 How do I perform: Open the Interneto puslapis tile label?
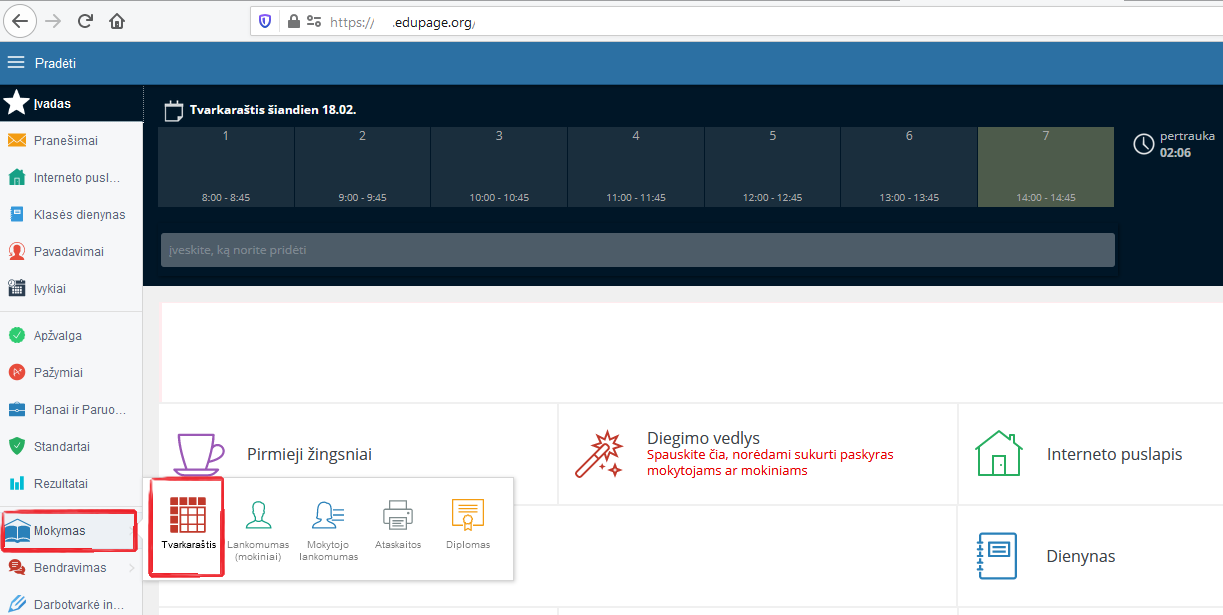[1114, 454]
